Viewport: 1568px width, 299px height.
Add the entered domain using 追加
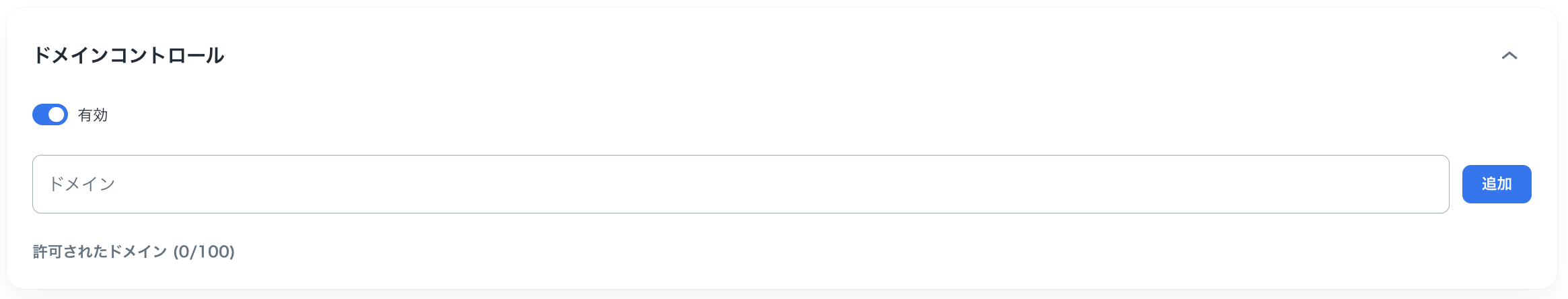(x=1496, y=184)
